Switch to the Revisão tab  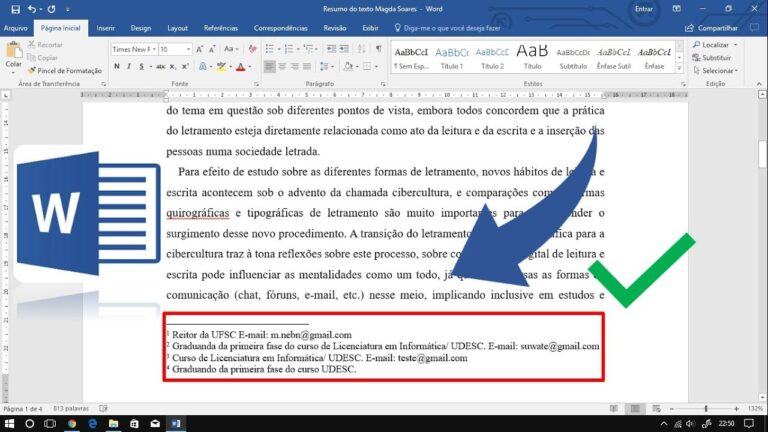coord(335,28)
